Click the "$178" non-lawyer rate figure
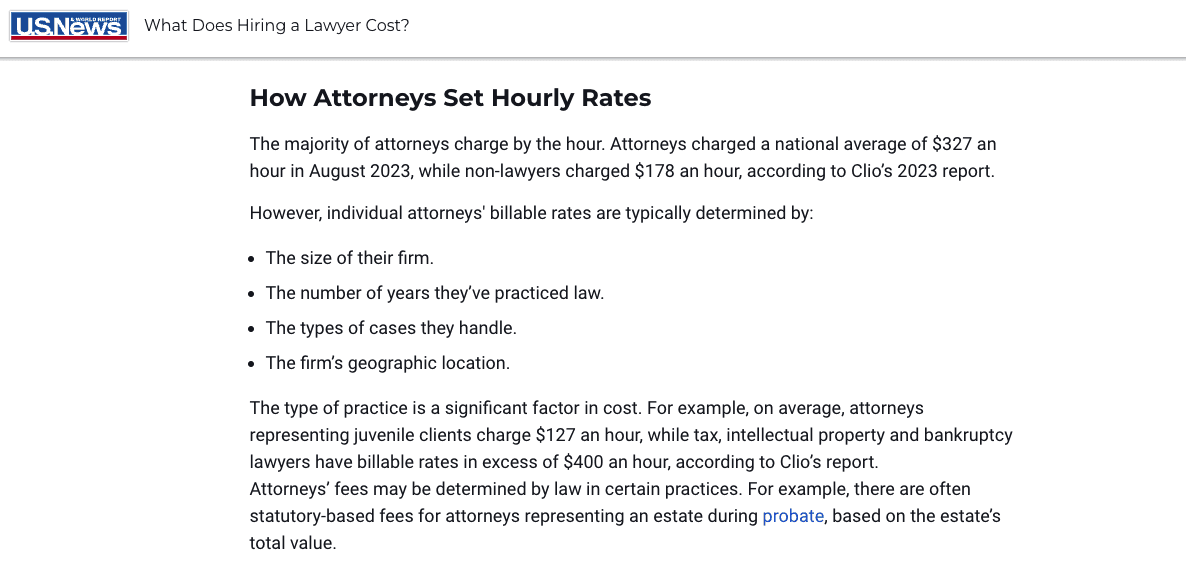This screenshot has height=568, width=1186. (655, 171)
